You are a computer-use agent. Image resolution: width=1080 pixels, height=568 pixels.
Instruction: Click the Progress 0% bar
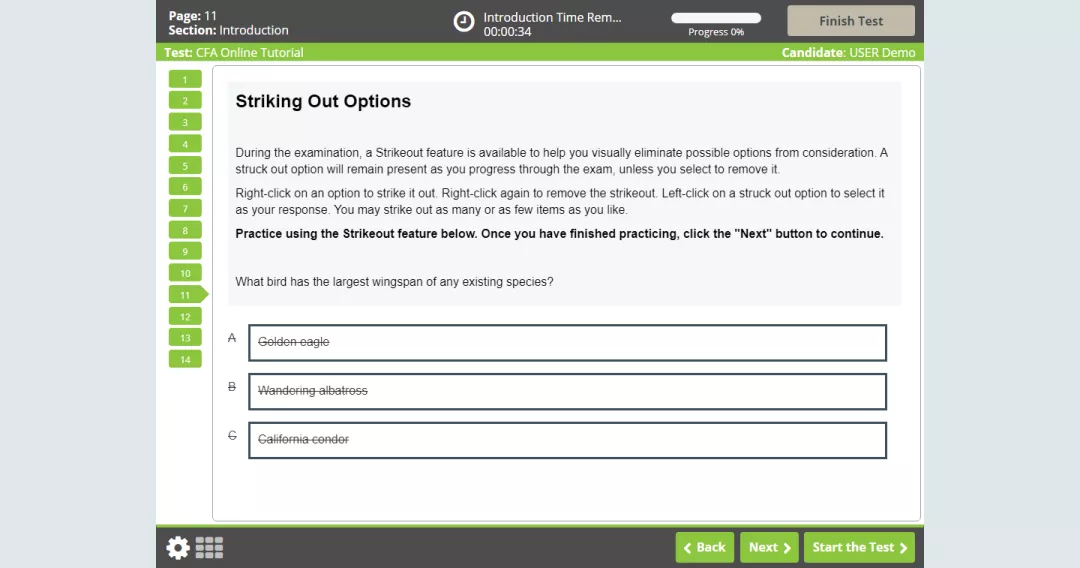(715, 18)
